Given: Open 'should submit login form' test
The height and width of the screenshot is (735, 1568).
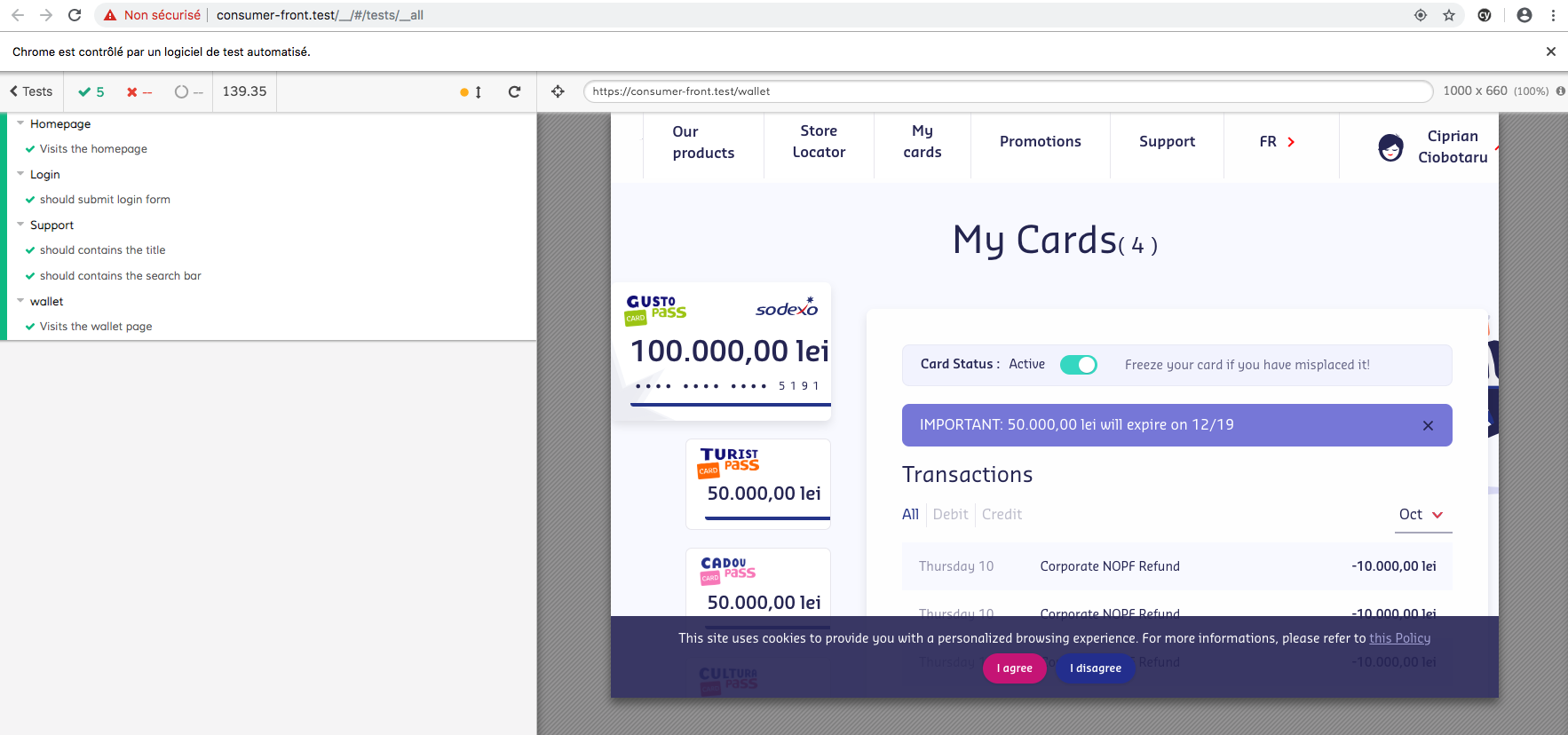Looking at the screenshot, I should [105, 200].
